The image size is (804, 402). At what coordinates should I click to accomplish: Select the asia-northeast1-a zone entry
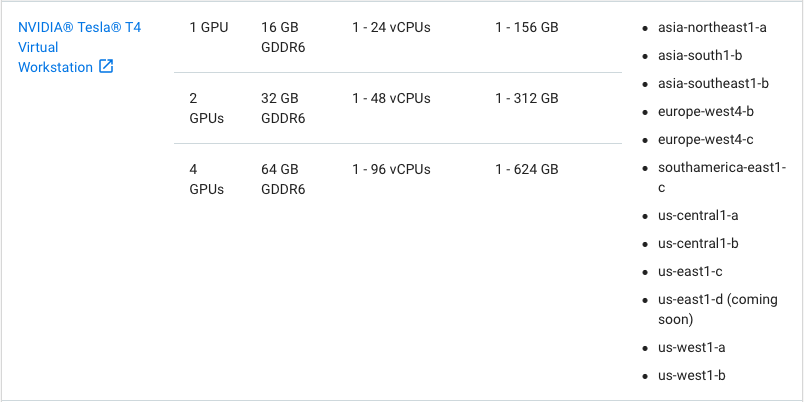[x=712, y=28]
